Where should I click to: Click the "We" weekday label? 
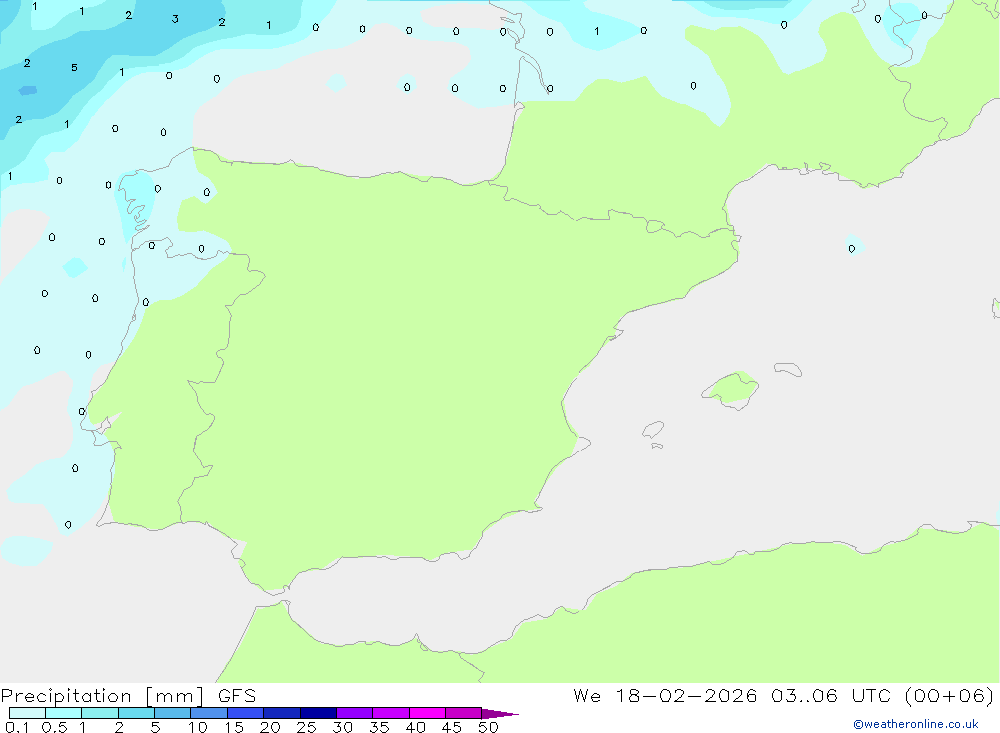[587, 696]
